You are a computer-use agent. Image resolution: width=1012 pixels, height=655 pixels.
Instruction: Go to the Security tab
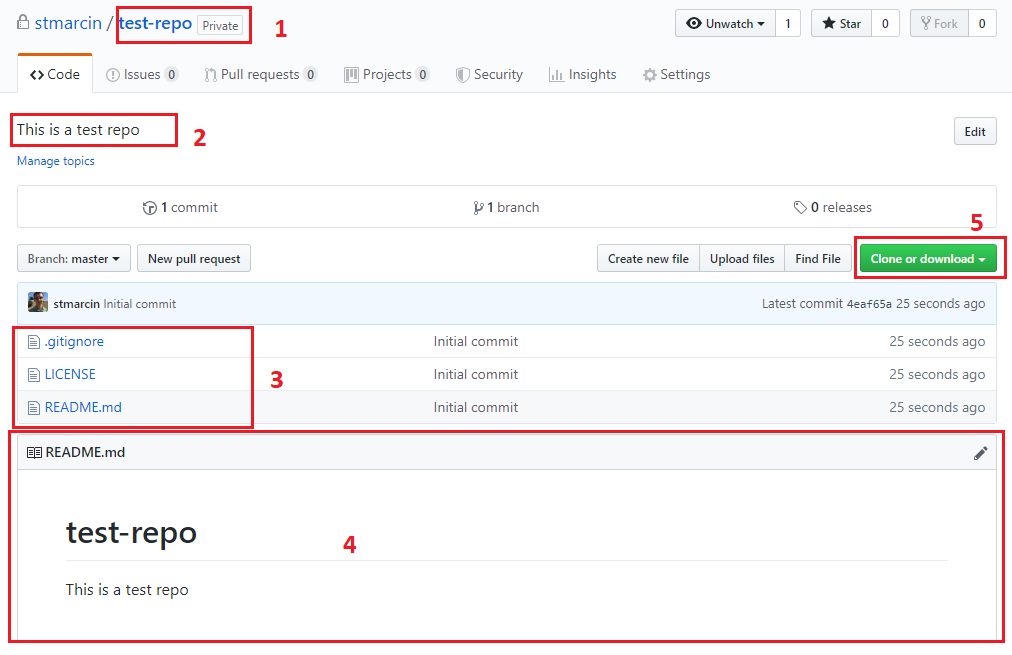tap(489, 75)
